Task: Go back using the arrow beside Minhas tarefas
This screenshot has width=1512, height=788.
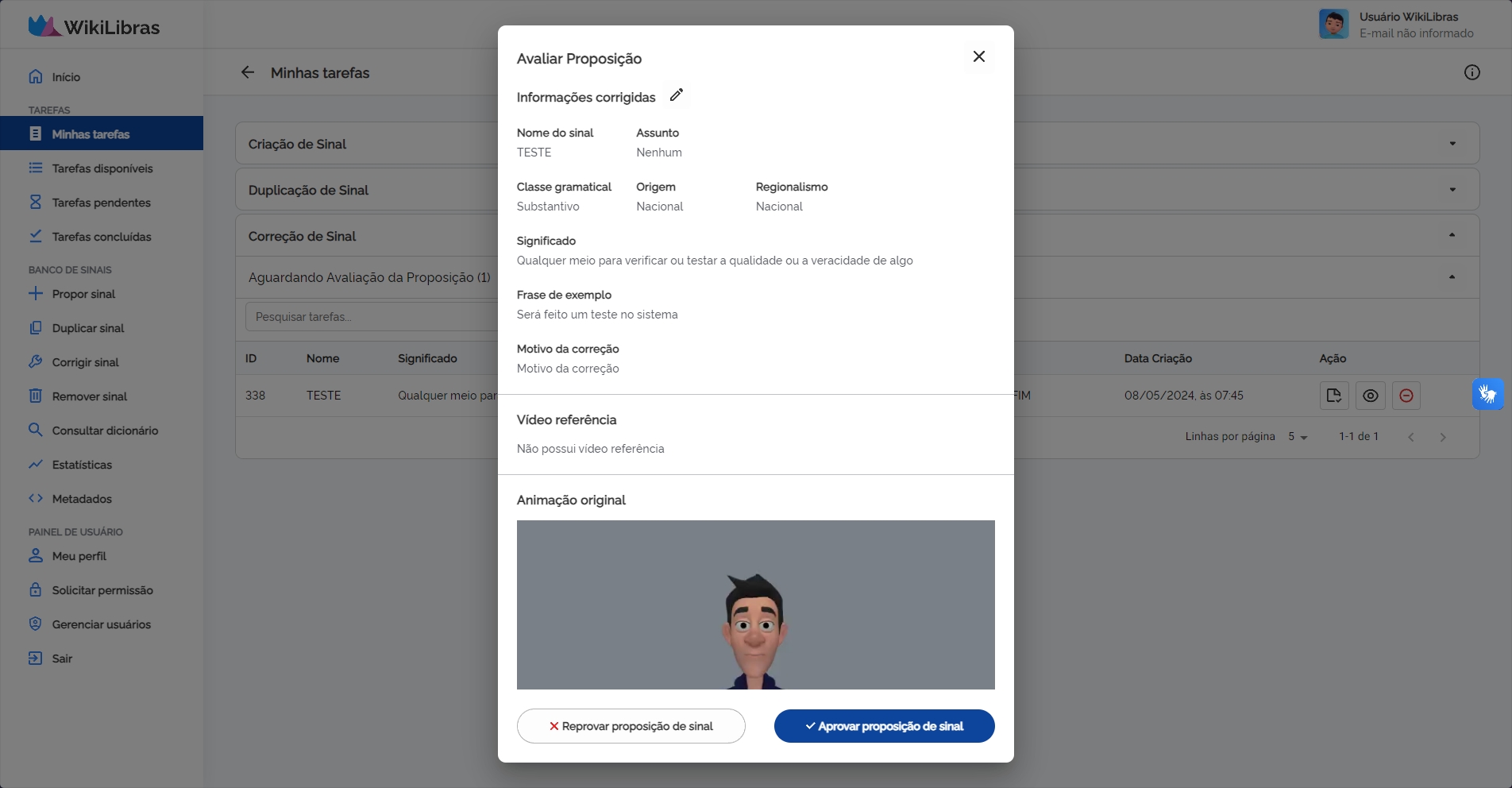Action: coord(248,73)
